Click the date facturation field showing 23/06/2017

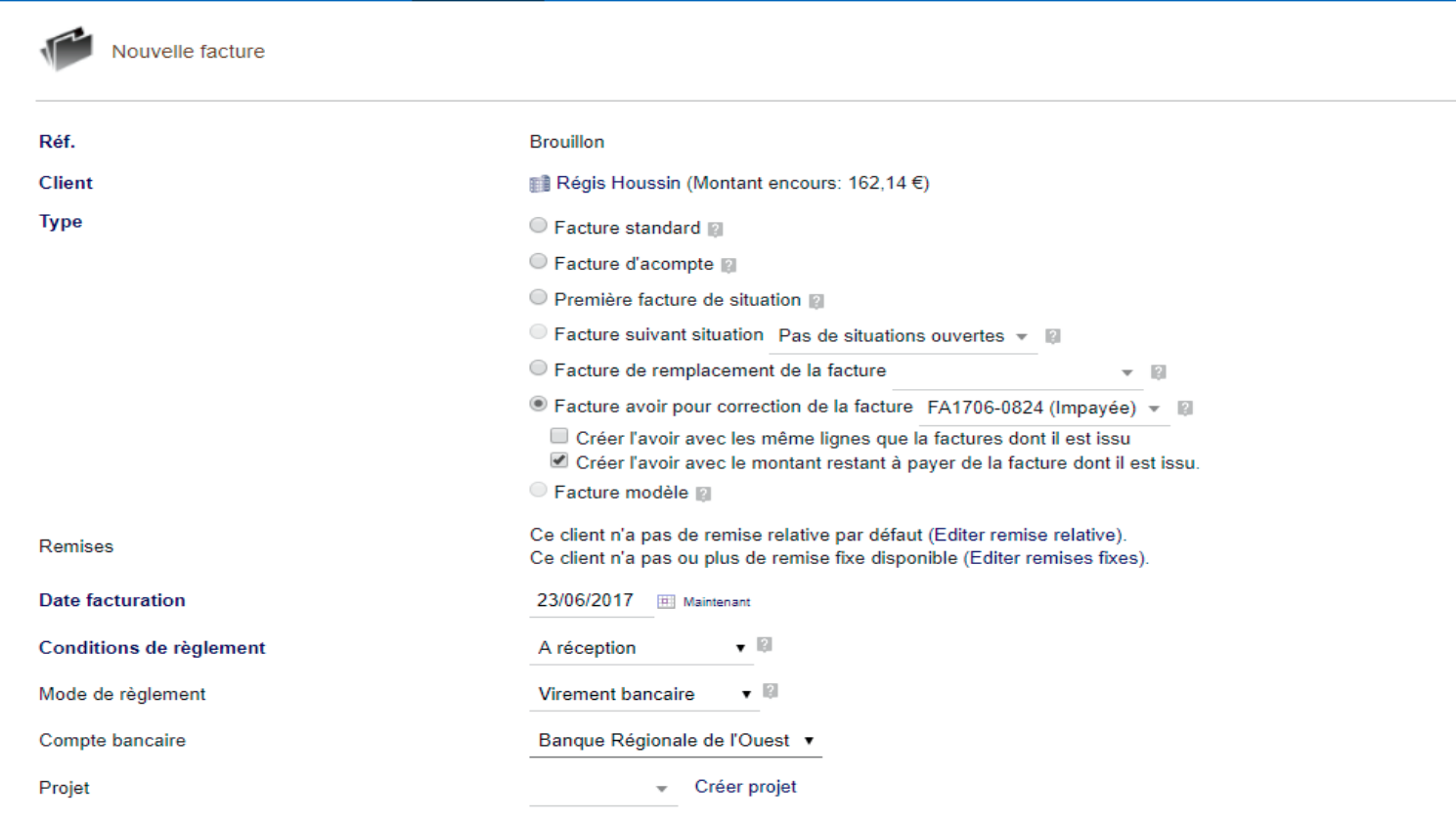(x=591, y=601)
